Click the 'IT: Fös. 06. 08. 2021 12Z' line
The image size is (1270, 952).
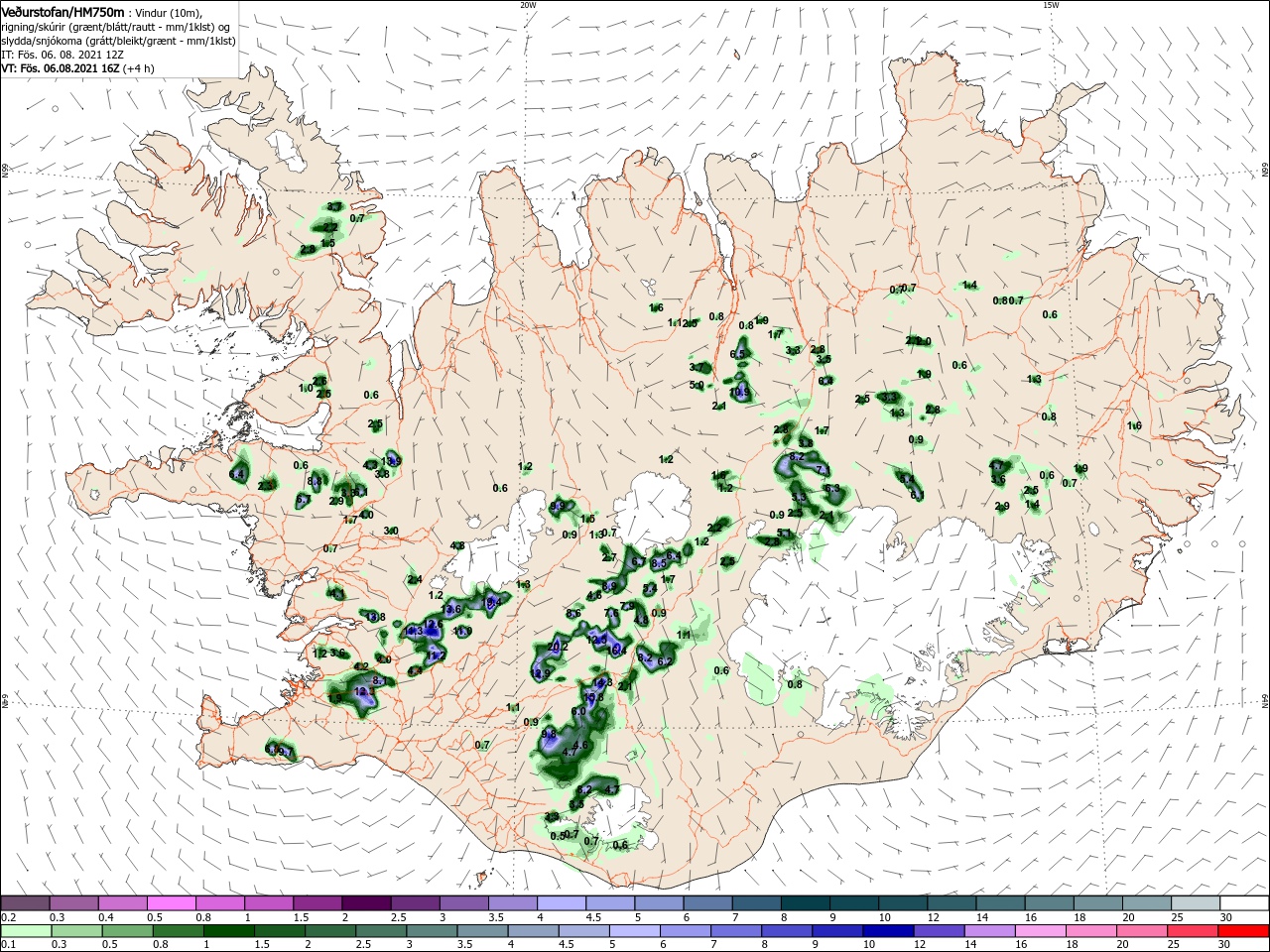pyautogui.click(x=63, y=55)
